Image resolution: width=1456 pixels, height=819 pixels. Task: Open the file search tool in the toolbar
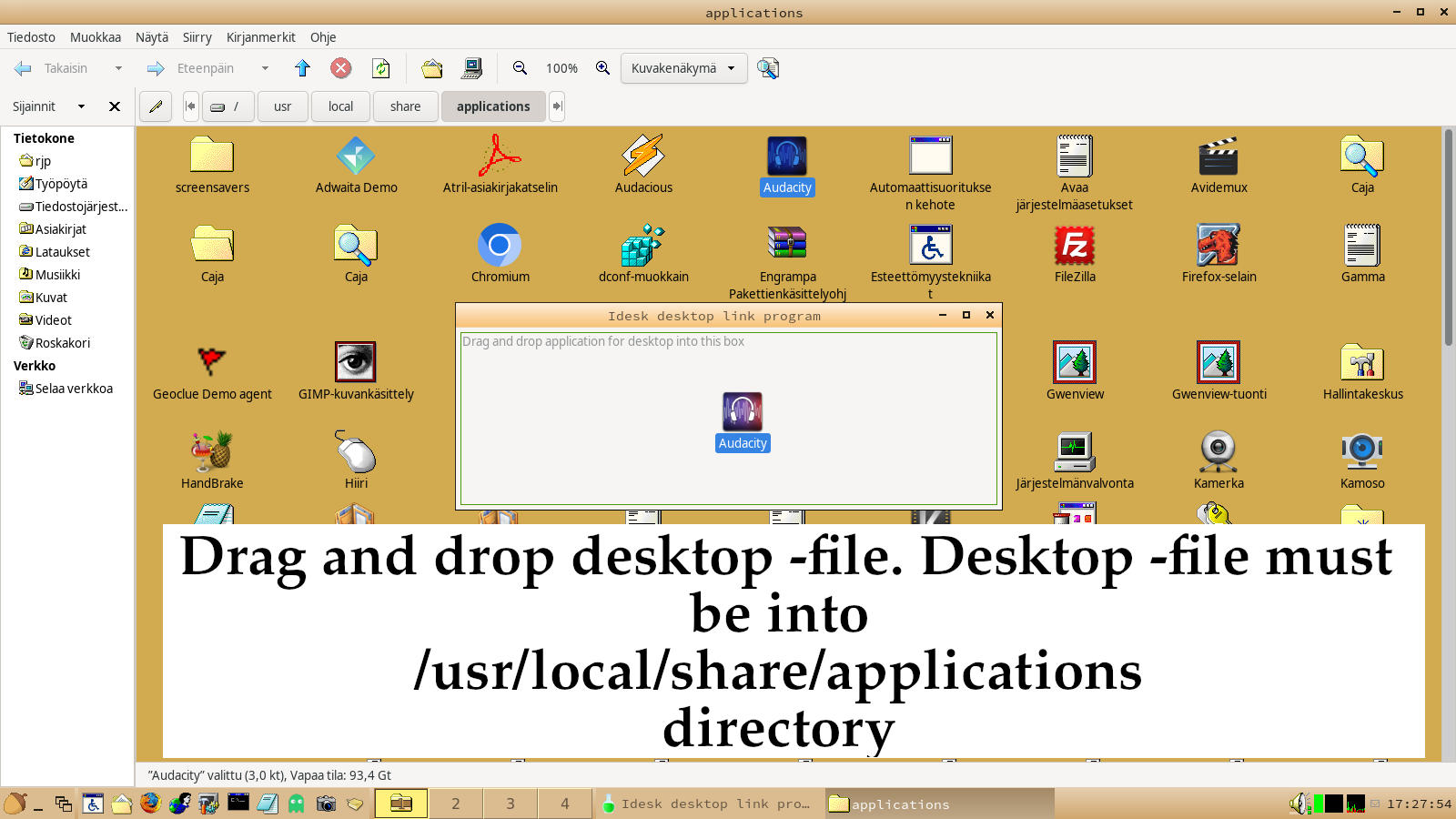pyautogui.click(x=768, y=68)
